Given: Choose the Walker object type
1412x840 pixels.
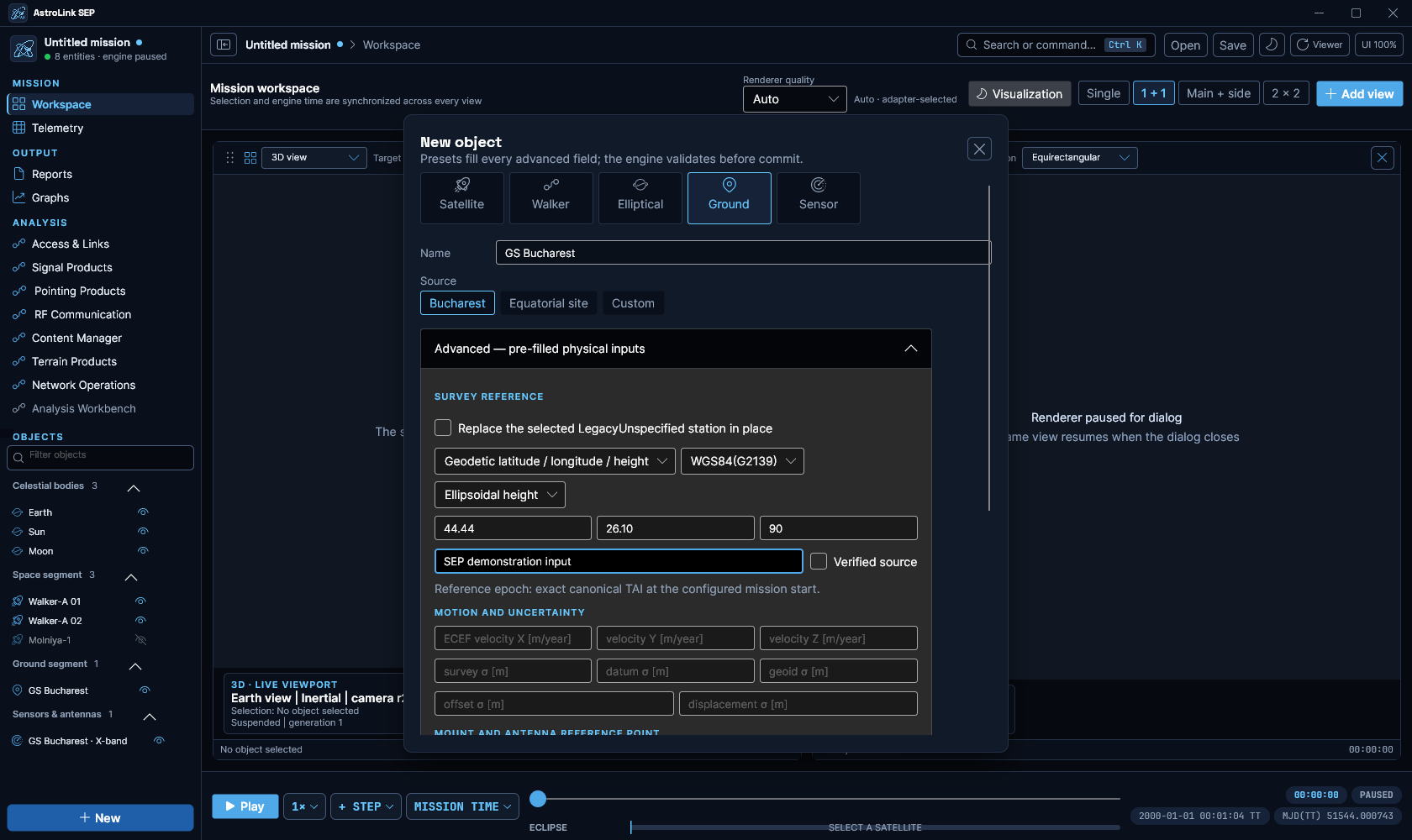Looking at the screenshot, I should click(551, 198).
